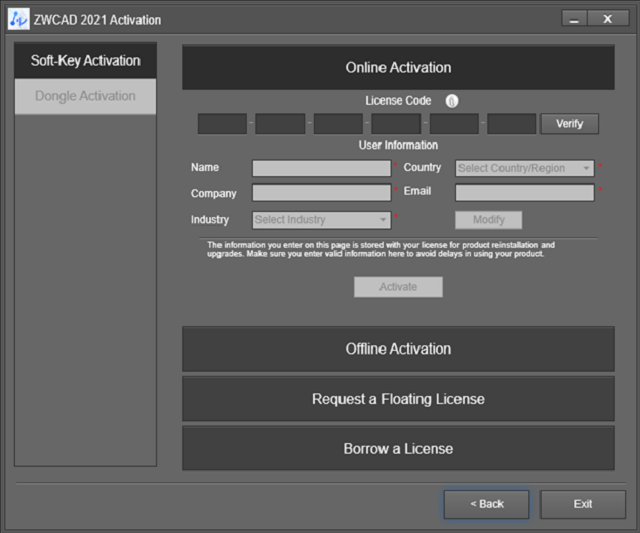Click the 'User Information' heading text
Screen dimensions: 640x533
coord(398,145)
